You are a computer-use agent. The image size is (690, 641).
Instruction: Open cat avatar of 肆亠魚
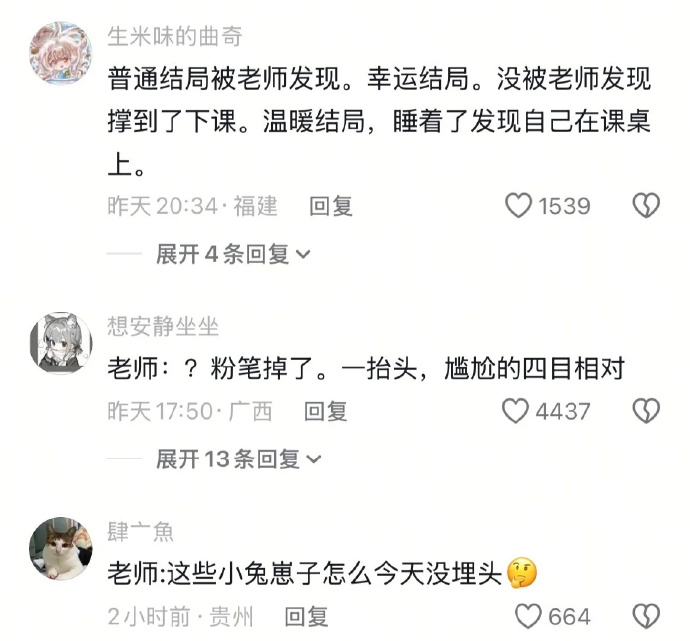point(61,549)
